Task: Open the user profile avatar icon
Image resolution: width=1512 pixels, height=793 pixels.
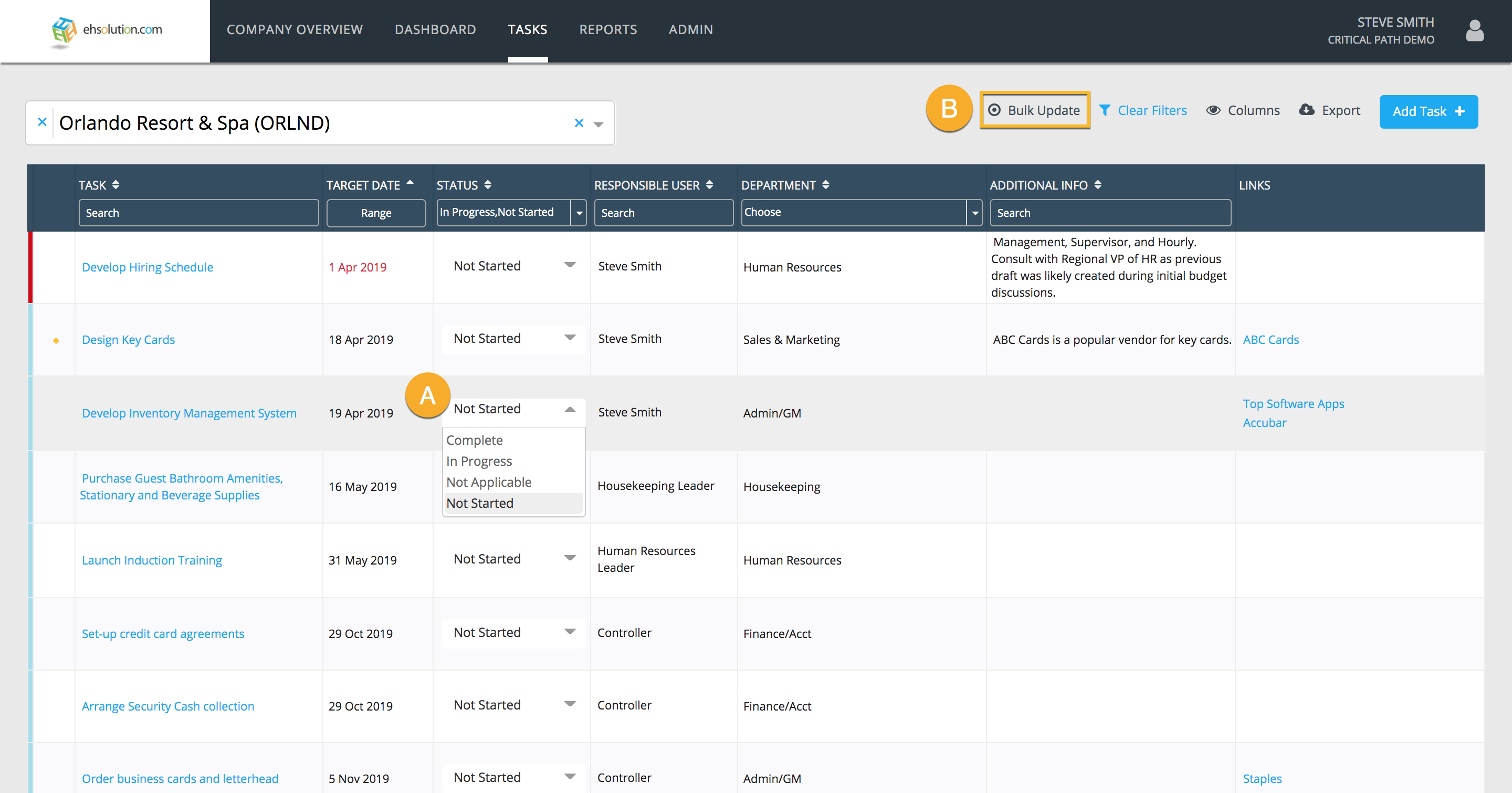Action: point(1474,30)
